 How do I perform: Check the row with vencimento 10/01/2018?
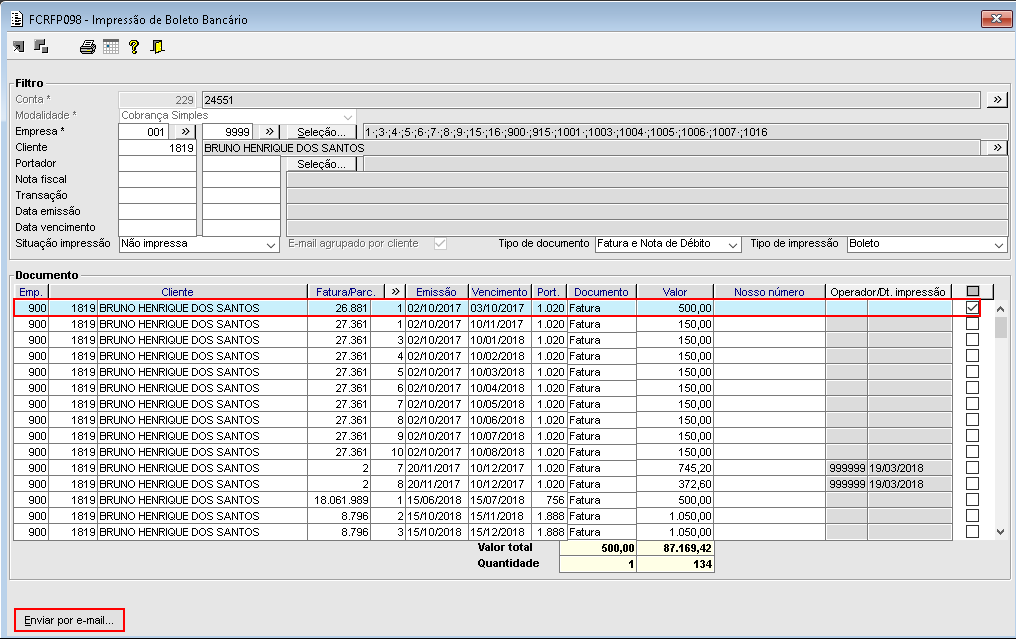click(x=972, y=340)
